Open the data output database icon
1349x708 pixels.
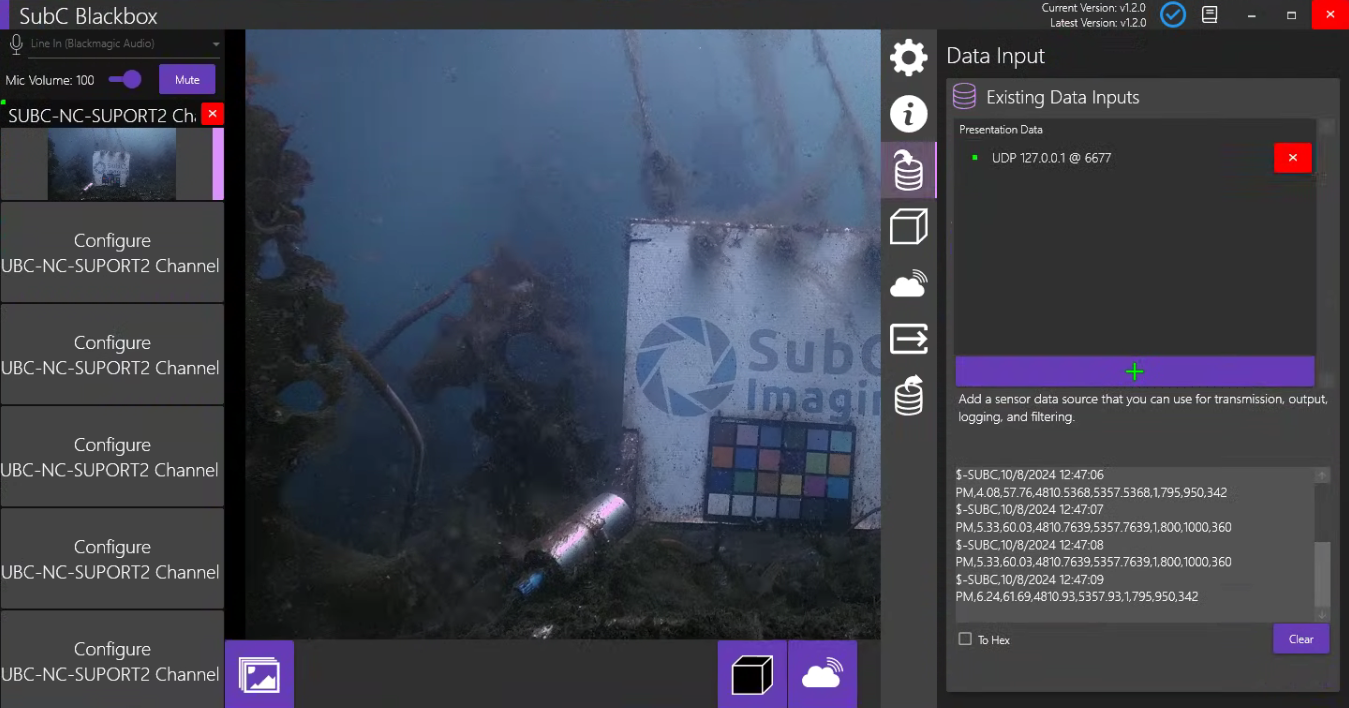click(x=908, y=396)
